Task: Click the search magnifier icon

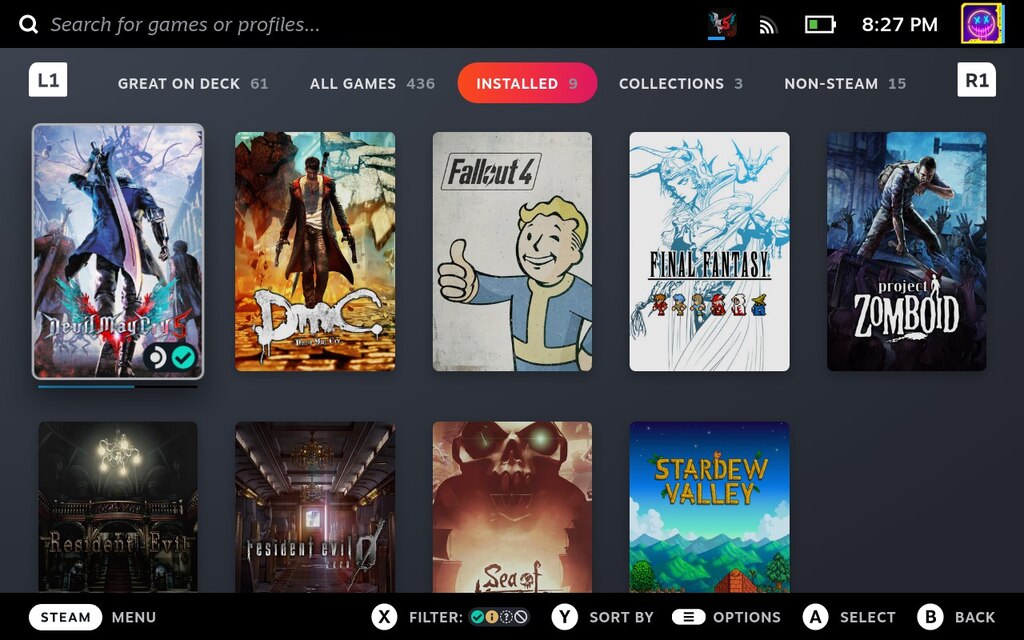Action: point(28,24)
